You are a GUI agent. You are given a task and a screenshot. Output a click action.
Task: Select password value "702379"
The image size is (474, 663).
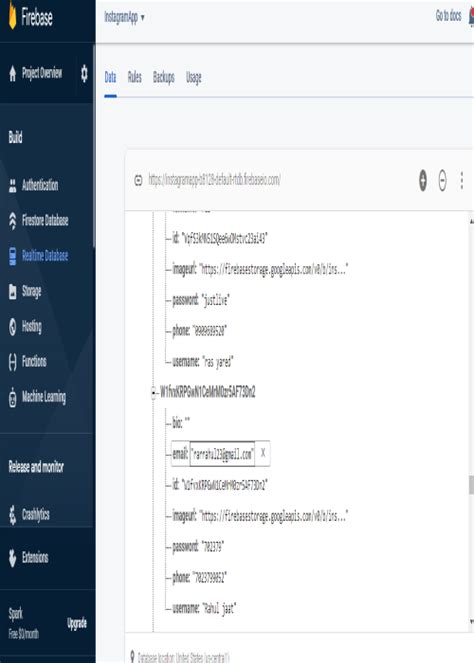pyautogui.click(x=213, y=547)
